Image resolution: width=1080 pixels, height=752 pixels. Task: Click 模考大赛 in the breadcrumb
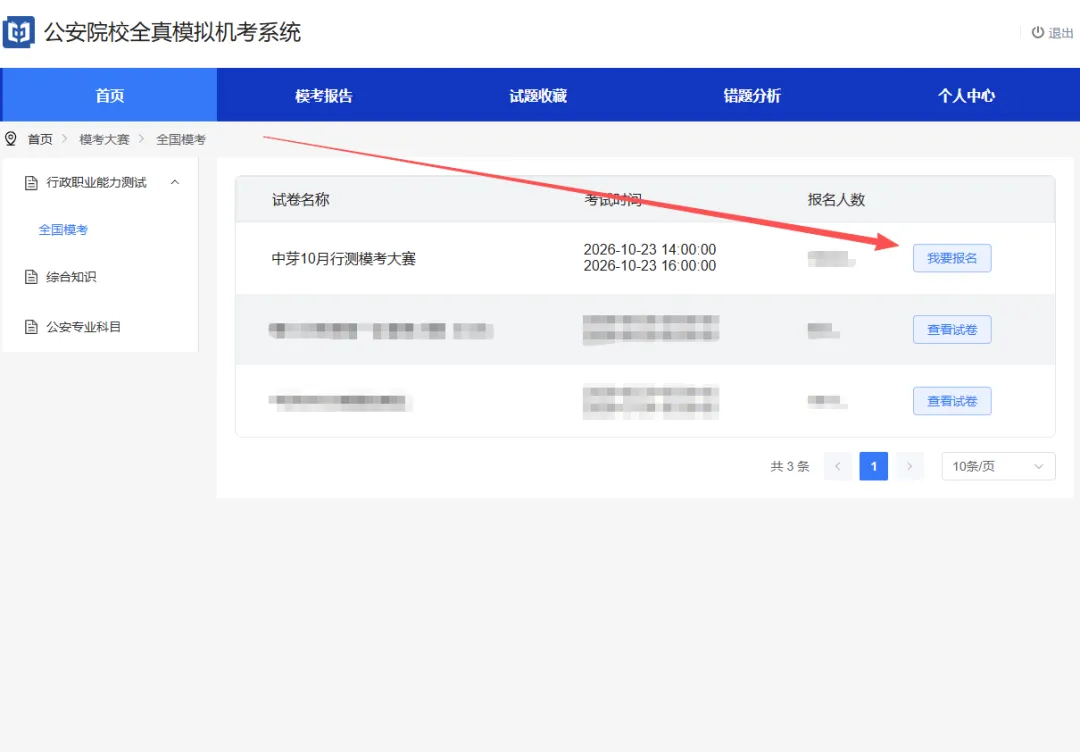tap(104, 139)
